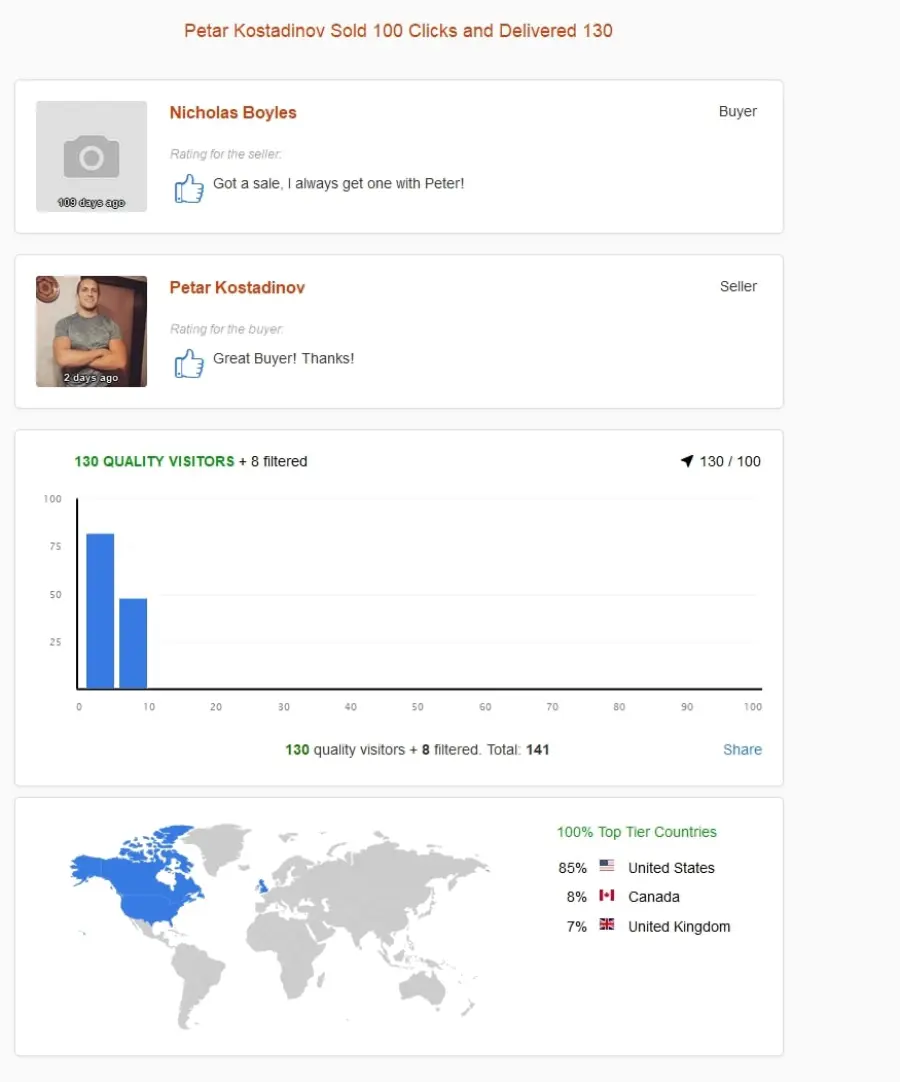Click the thumbs-up icon beside Nicholas Boyles' review
The width and height of the screenshot is (900, 1082).
pos(189,188)
